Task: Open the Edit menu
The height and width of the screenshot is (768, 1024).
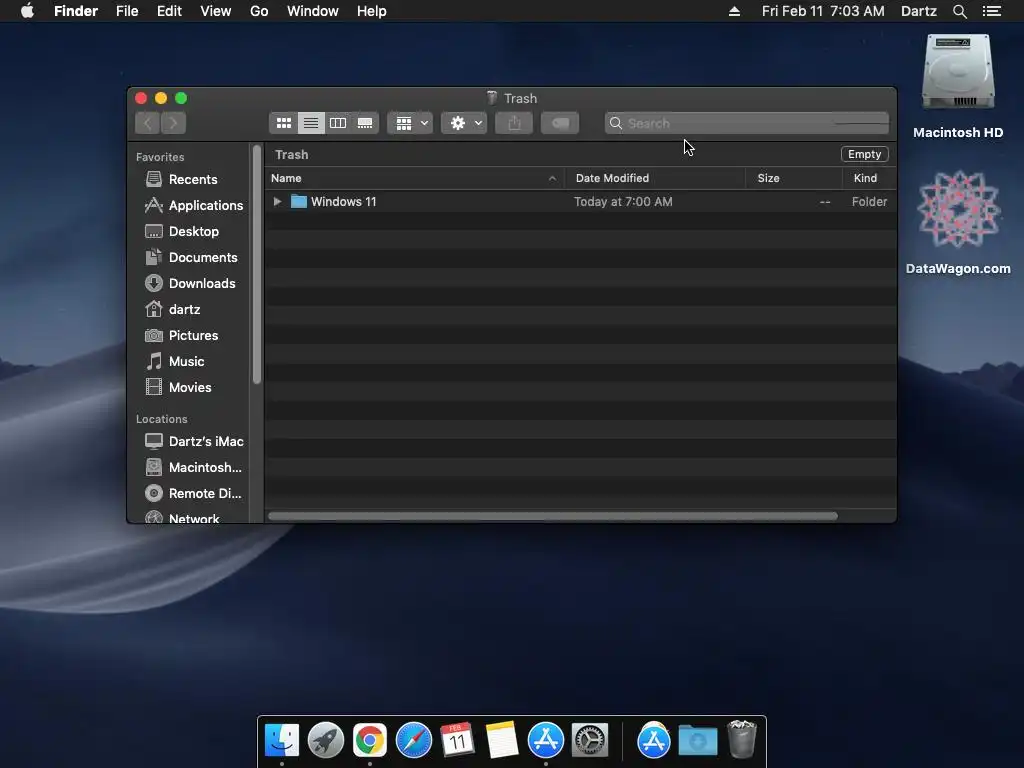Action: [169, 11]
